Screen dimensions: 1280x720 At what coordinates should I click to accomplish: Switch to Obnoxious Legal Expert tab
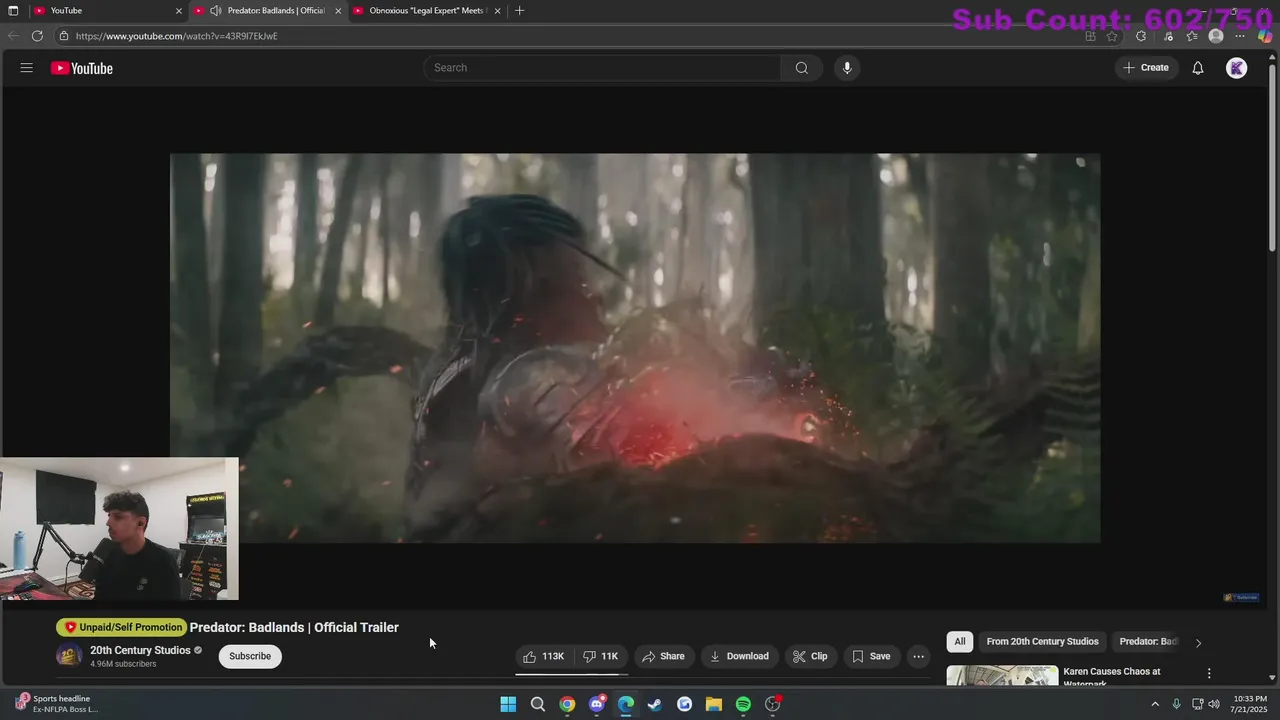[x=427, y=10]
